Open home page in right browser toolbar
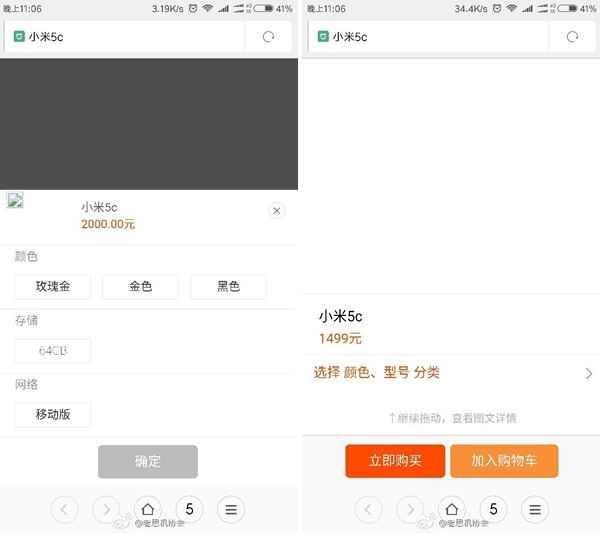This screenshot has width=600, height=533. (452, 509)
